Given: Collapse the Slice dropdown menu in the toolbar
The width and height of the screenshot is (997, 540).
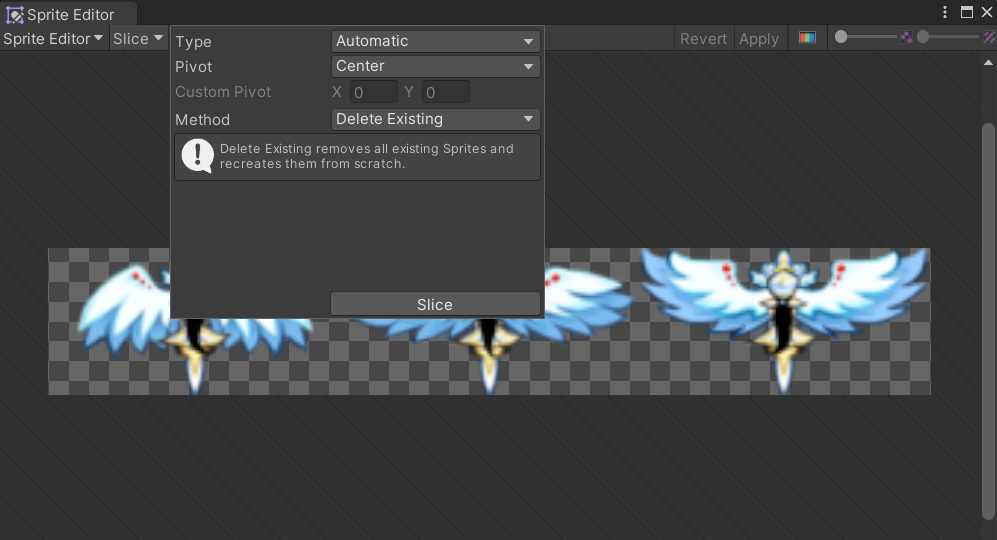Looking at the screenshot, I should tap(137, 39).
